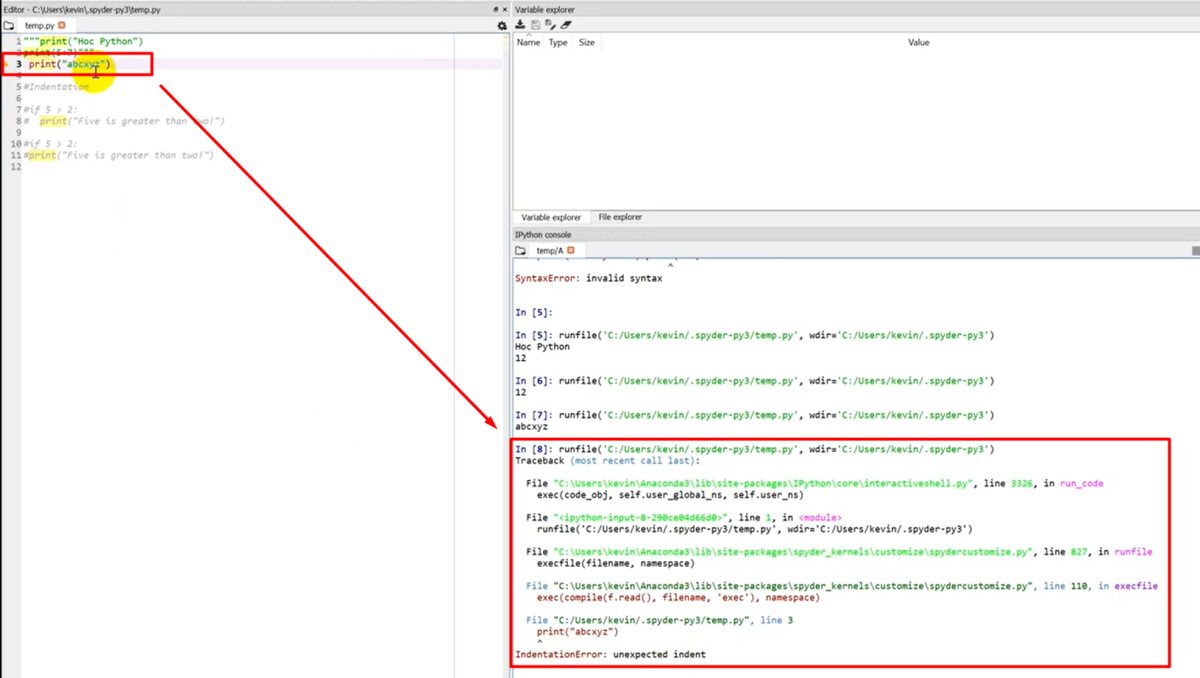Close the temp.py editor tab

62,25
